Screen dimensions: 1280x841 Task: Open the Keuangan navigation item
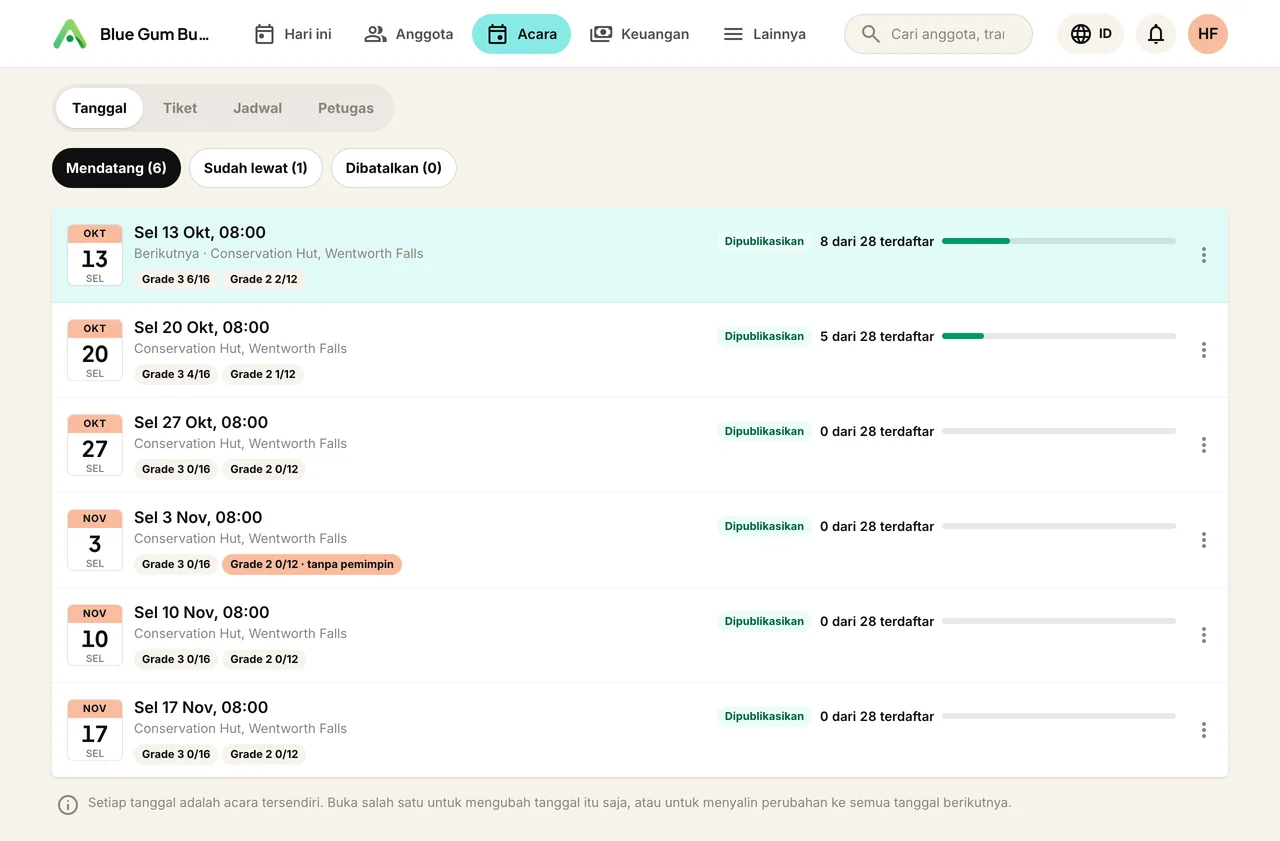(639, 34)
